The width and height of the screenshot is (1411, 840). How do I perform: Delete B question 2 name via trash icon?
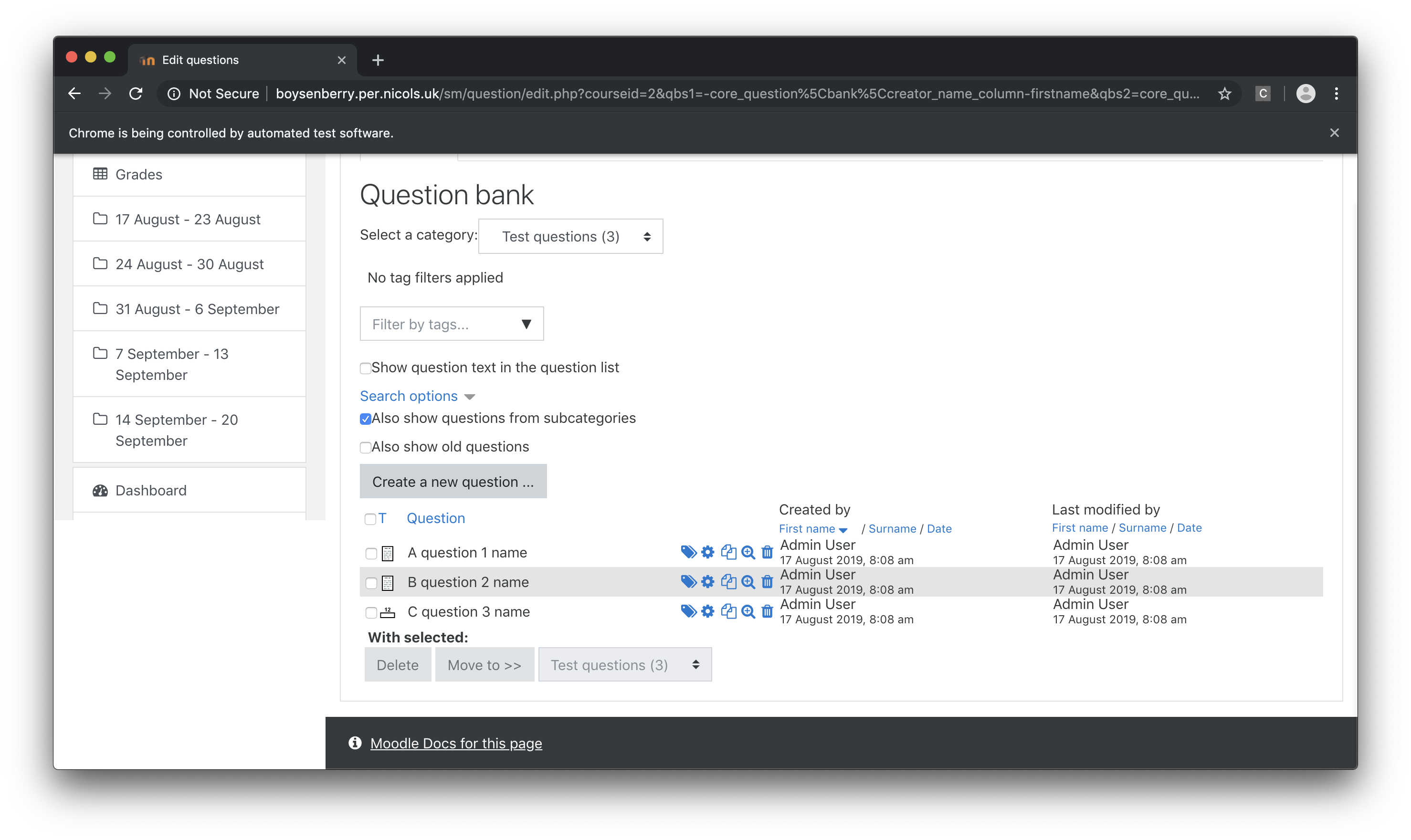coord(767,581)
